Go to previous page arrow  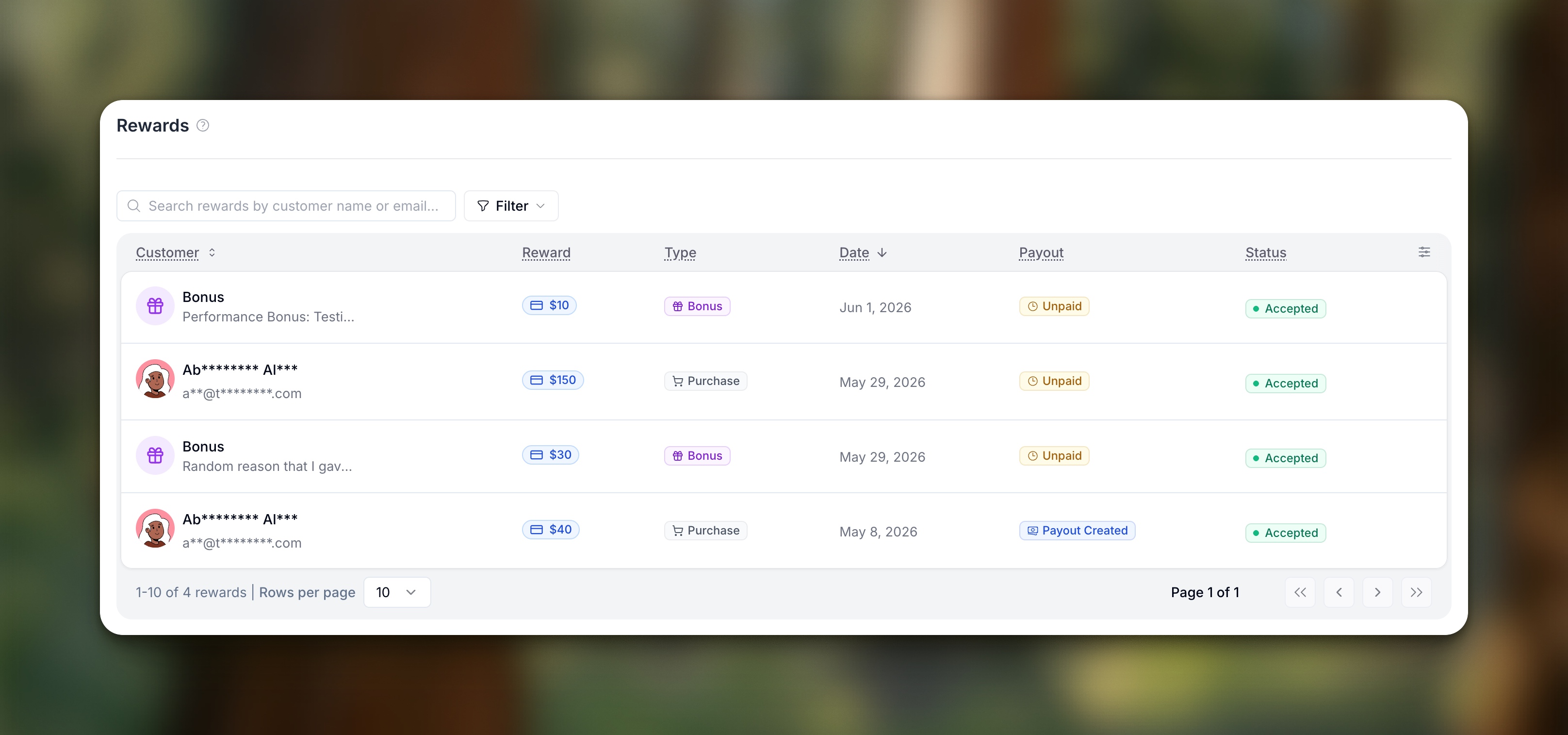click(1339, 592)
